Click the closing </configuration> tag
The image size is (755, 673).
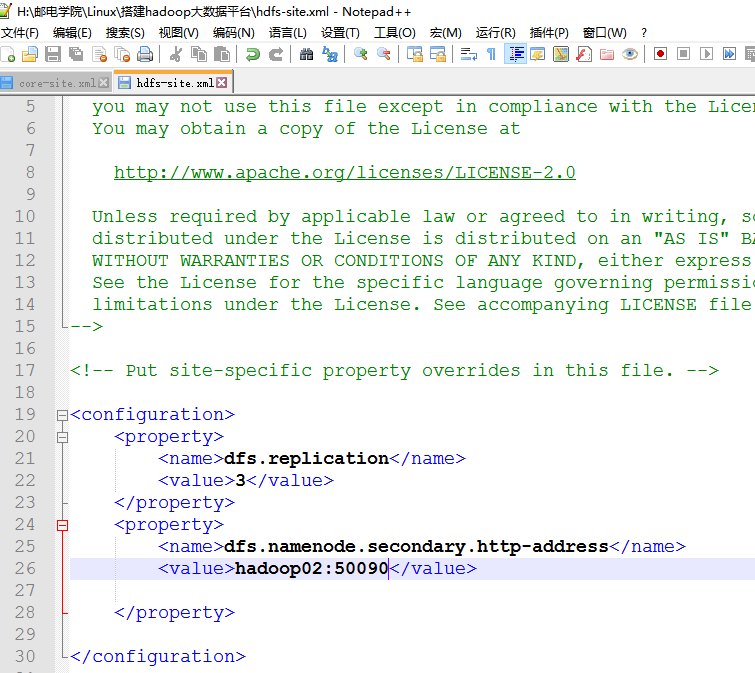(158, 657)
